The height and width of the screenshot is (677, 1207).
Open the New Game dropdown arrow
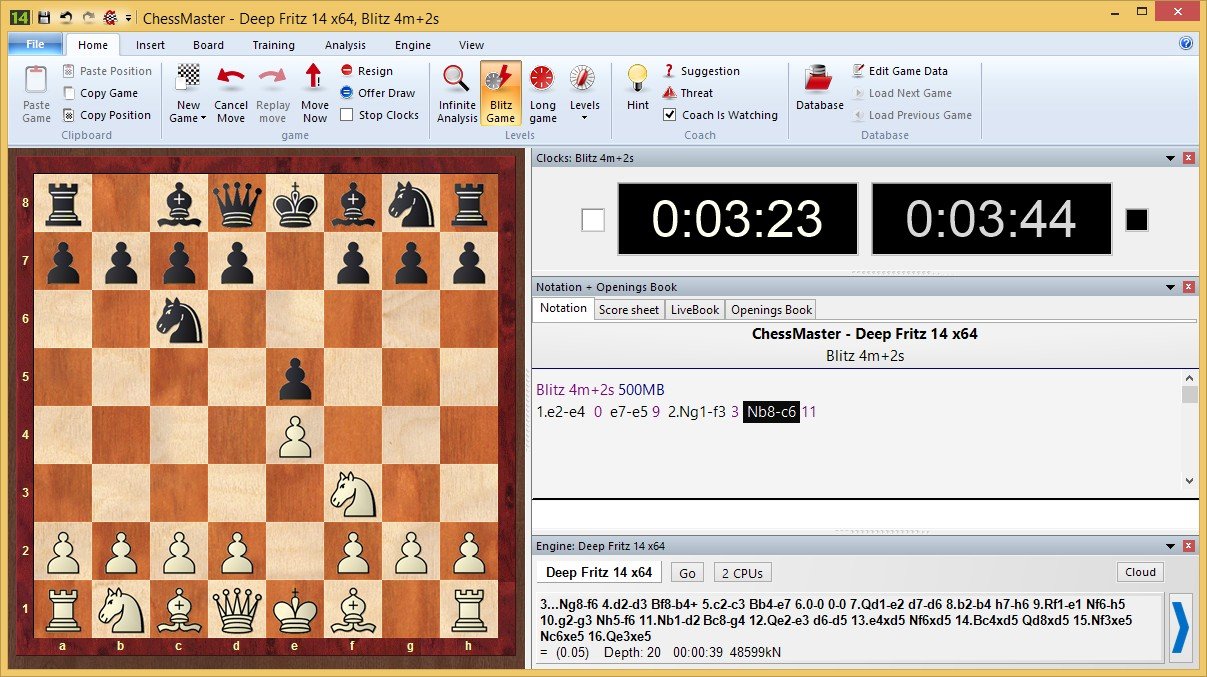[x=203, y=118]
